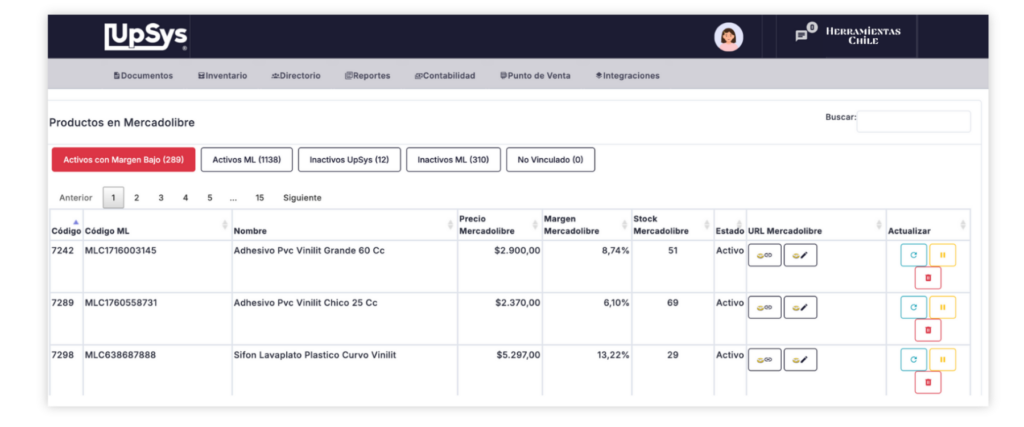Go to the Siguiente page

[302, 198]
